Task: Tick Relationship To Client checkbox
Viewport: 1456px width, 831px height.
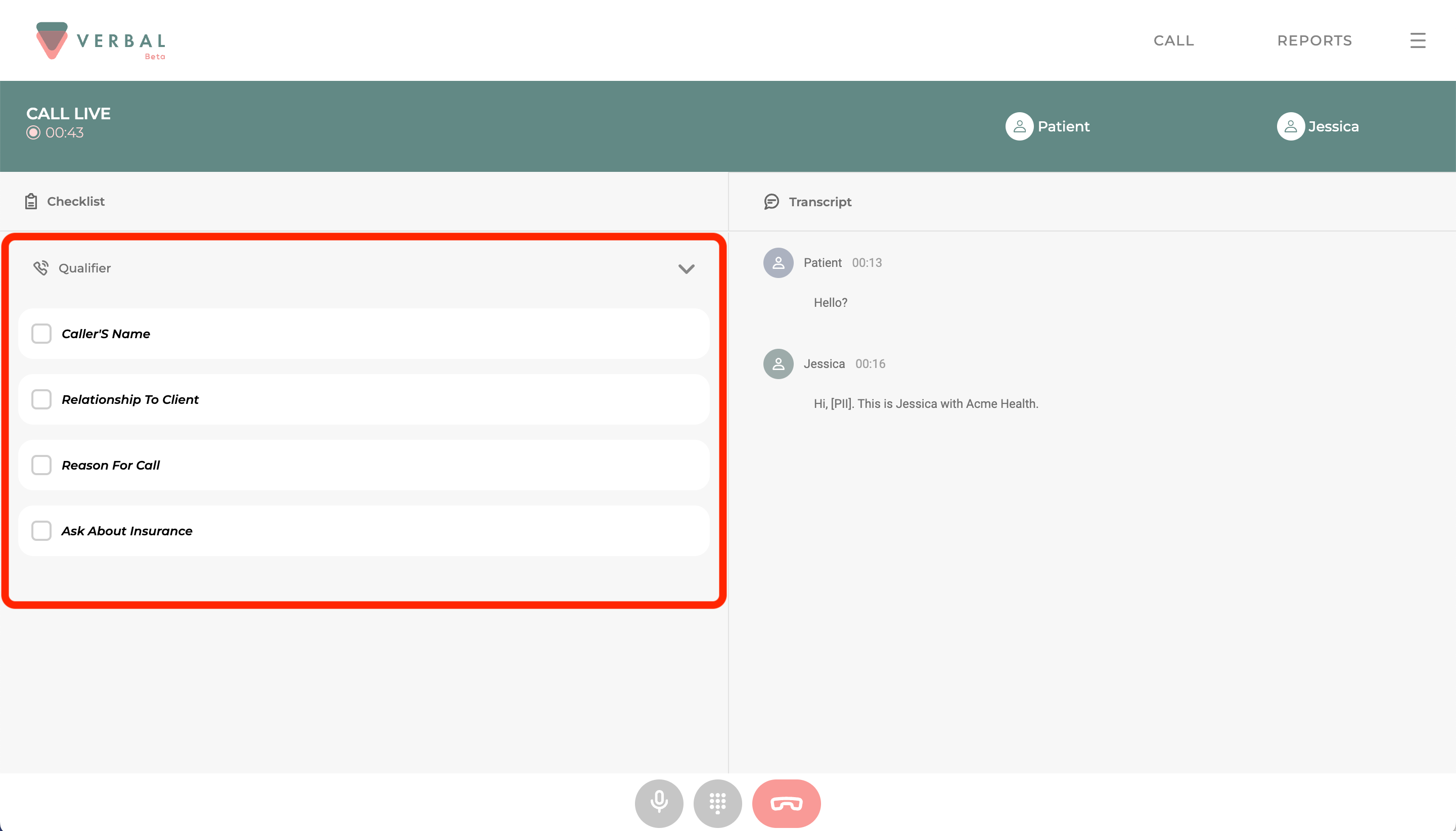Action: pyautogui.click(x=41, y=399)
